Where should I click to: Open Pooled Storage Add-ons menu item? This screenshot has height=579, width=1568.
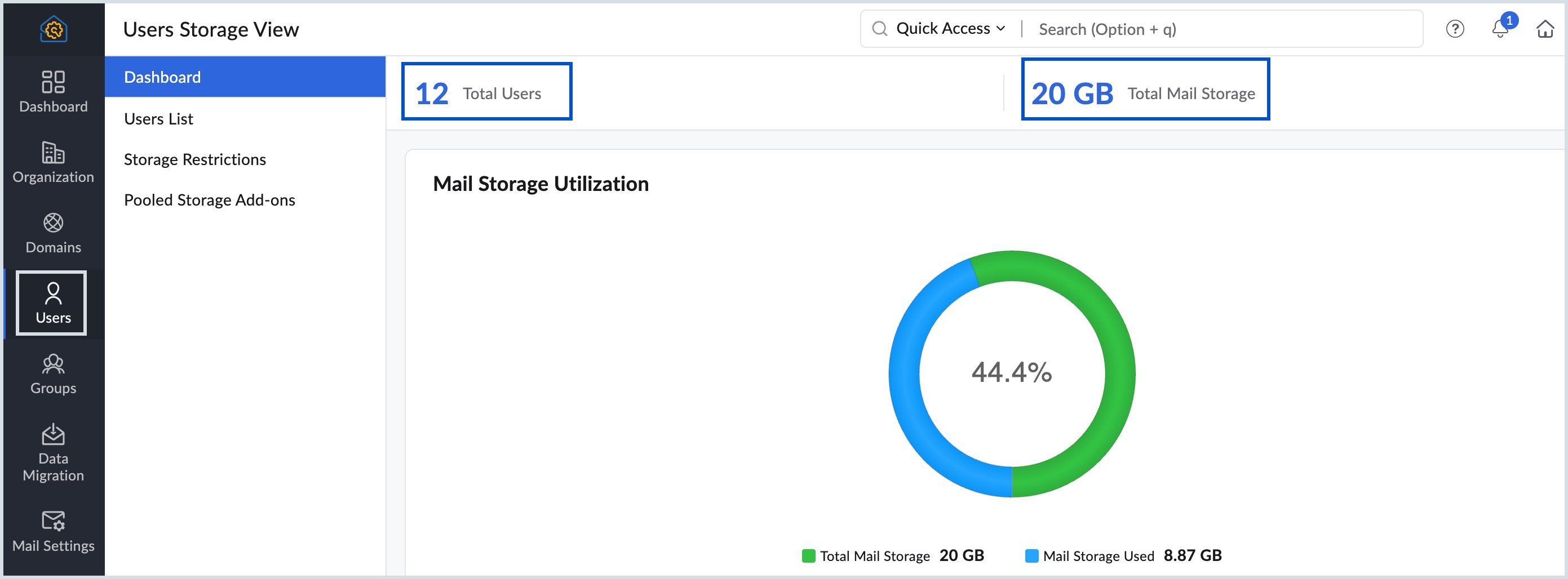point(210,200)
